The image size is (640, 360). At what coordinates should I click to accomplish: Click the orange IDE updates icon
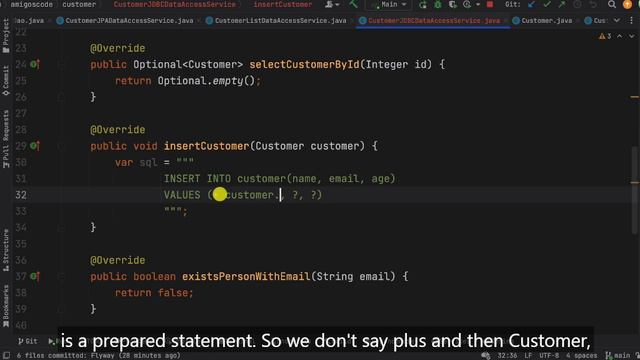tap(627, 4)
